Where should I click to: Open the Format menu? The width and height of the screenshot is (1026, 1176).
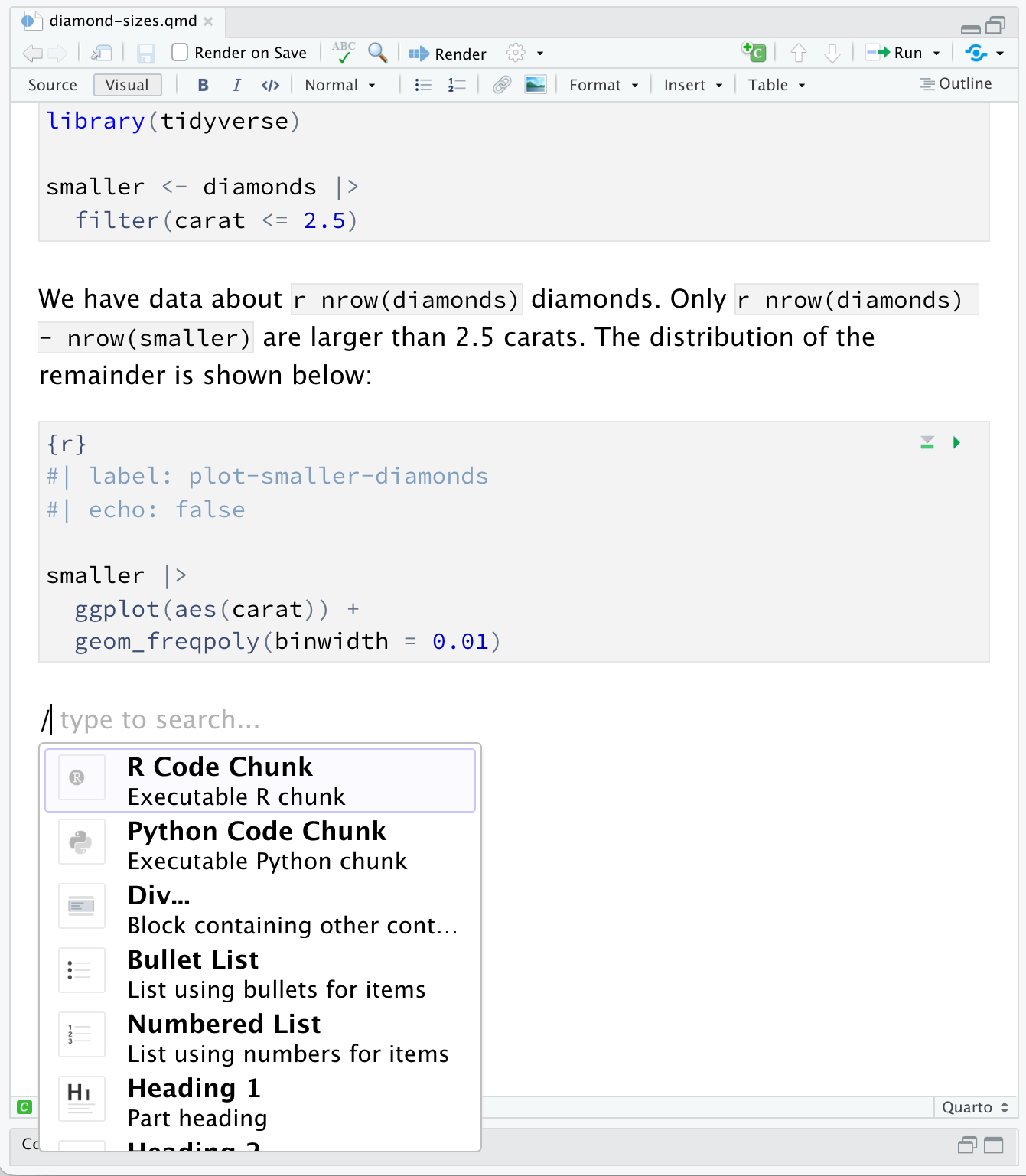pyautogui.click(x=603, y=85)
